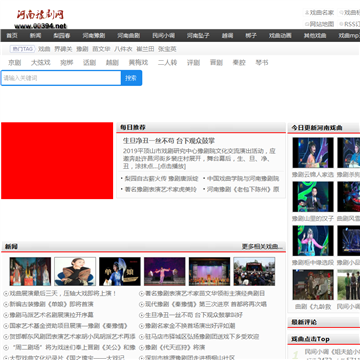
Task: Open the 单娘 poster news thumbnail
Action: click(x=120, y=271)
